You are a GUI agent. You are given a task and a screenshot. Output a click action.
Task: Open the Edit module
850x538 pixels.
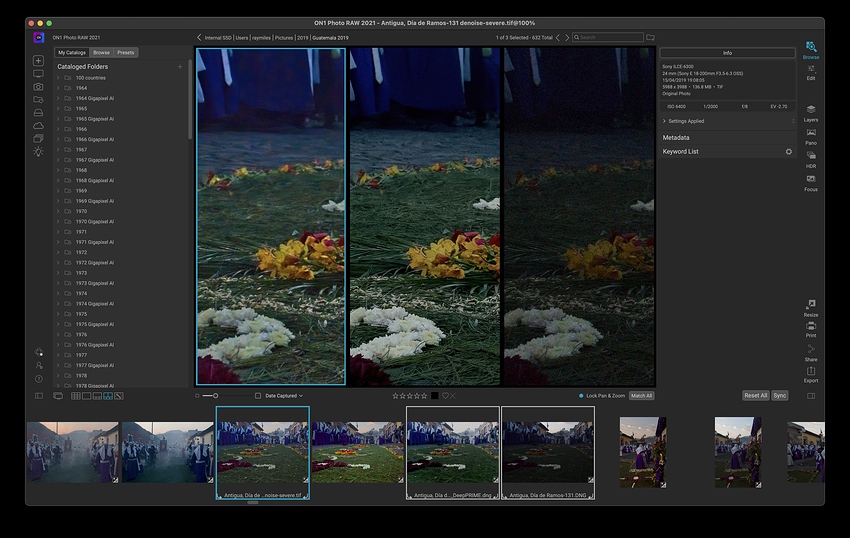tap(810, 69)
